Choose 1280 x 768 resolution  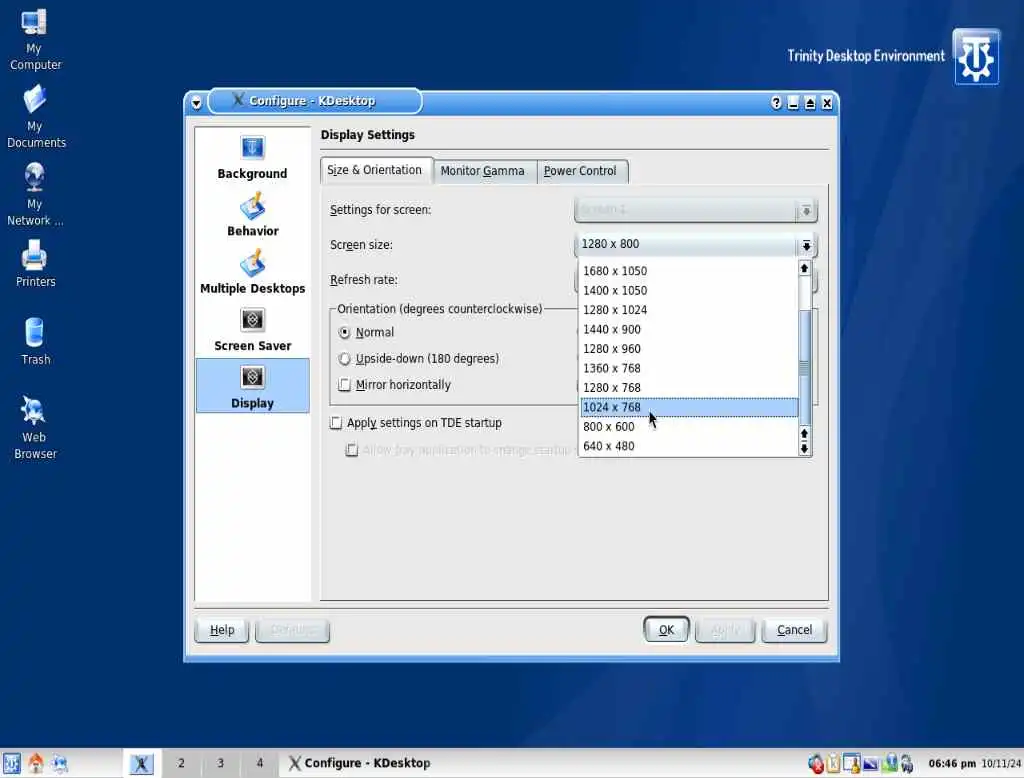[x=688, y=388]
